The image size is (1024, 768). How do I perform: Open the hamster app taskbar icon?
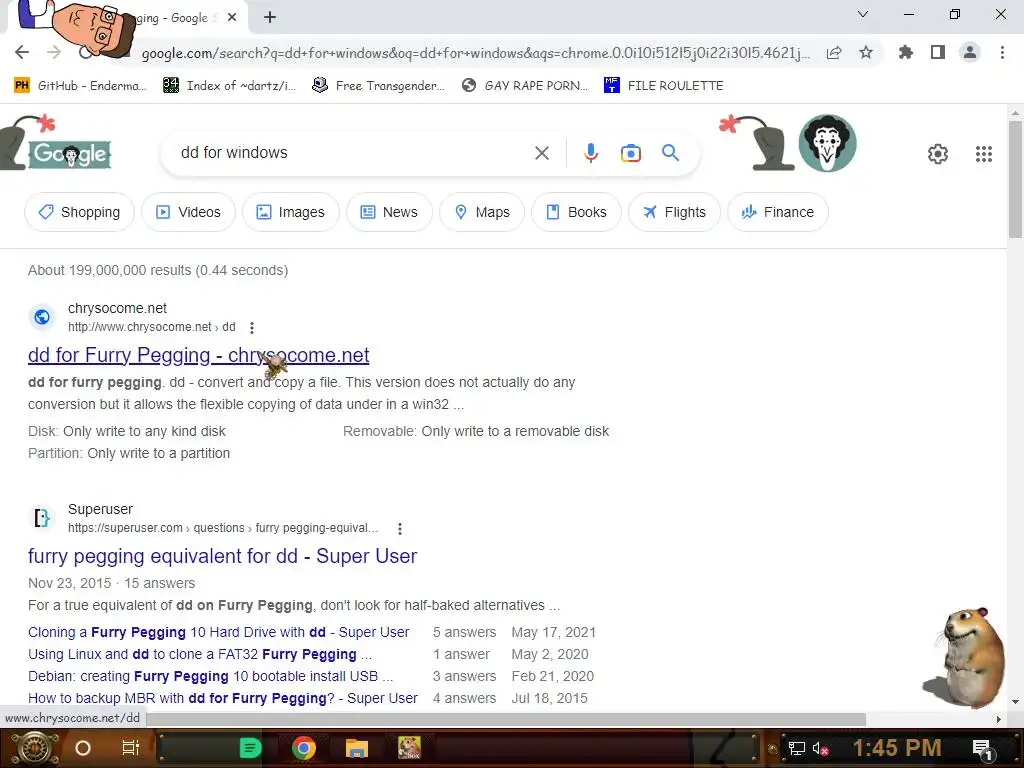coord(409,748)
